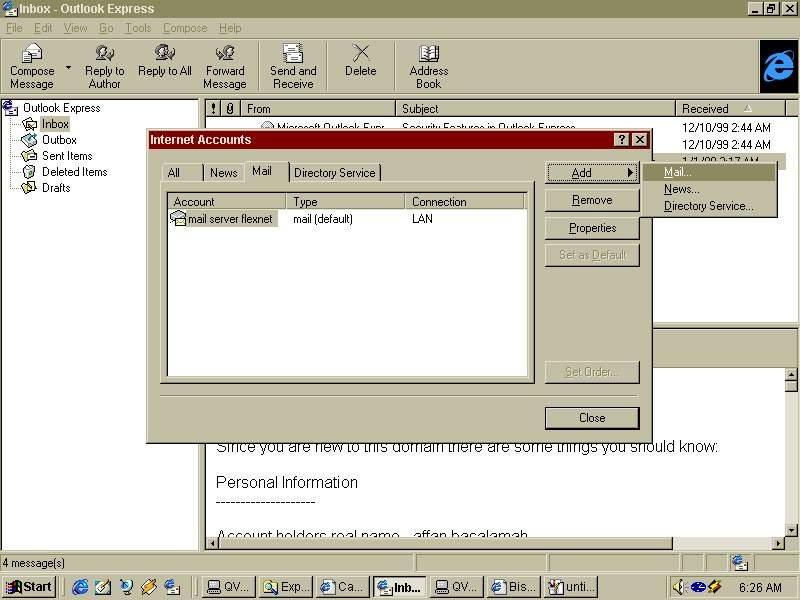Screen dimensions: 800x600
Task: Switch to the News tab
Action: [x=223, y=173]
